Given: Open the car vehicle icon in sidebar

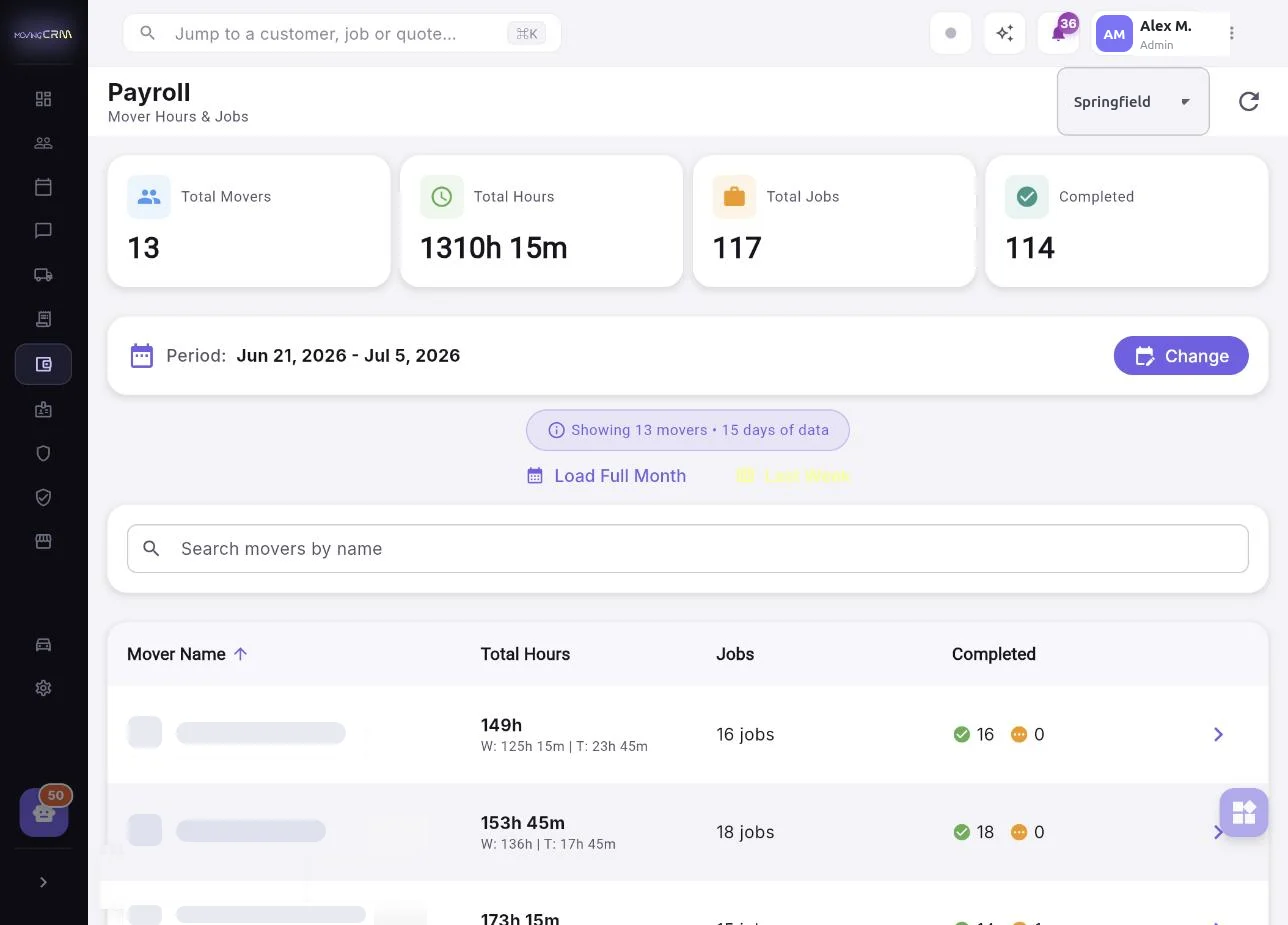Looking at the screenshot, I should coord(43,644).
